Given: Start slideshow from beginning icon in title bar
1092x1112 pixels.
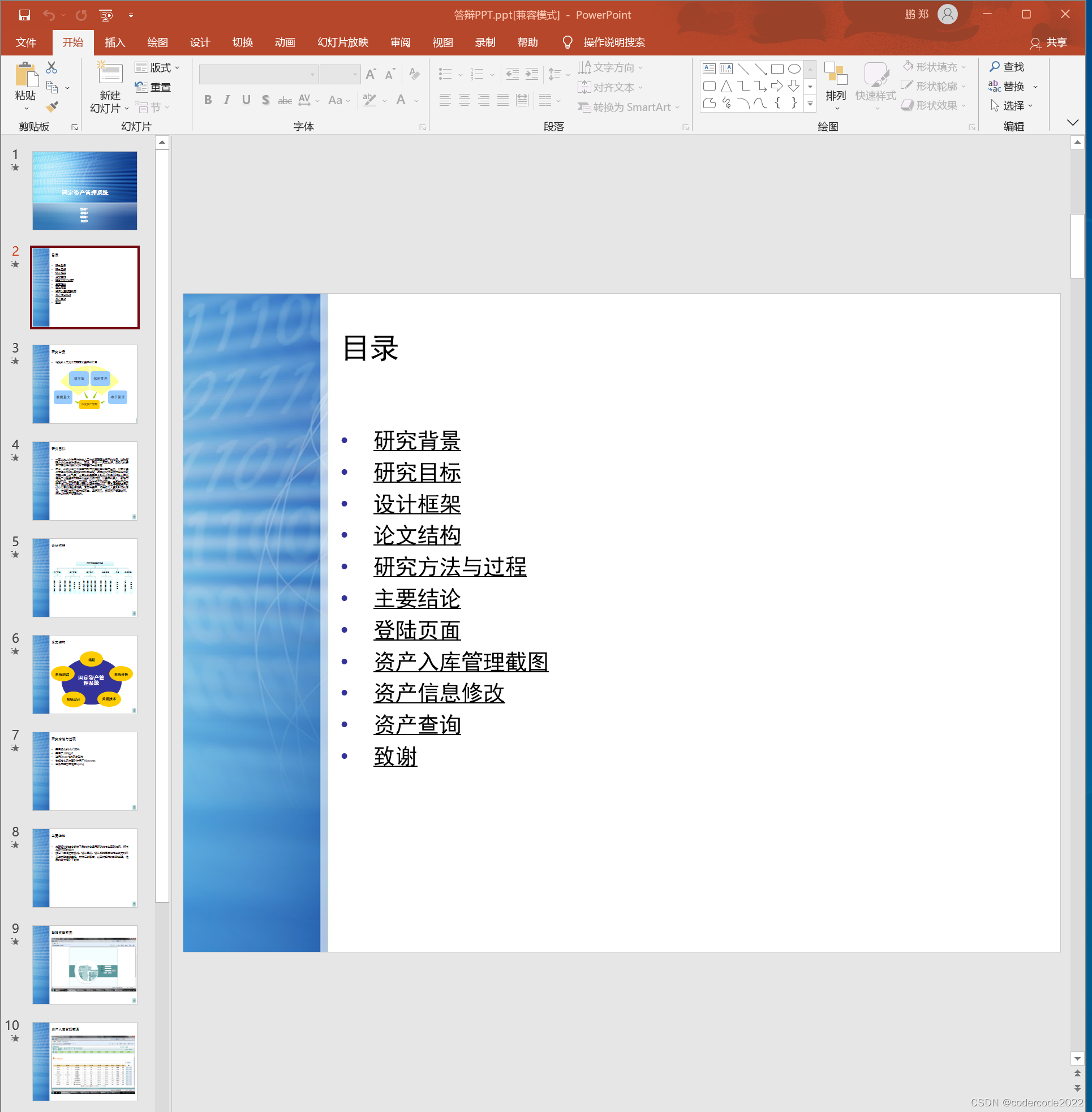Looking at the screenshot, I should (x=106, y=15).
